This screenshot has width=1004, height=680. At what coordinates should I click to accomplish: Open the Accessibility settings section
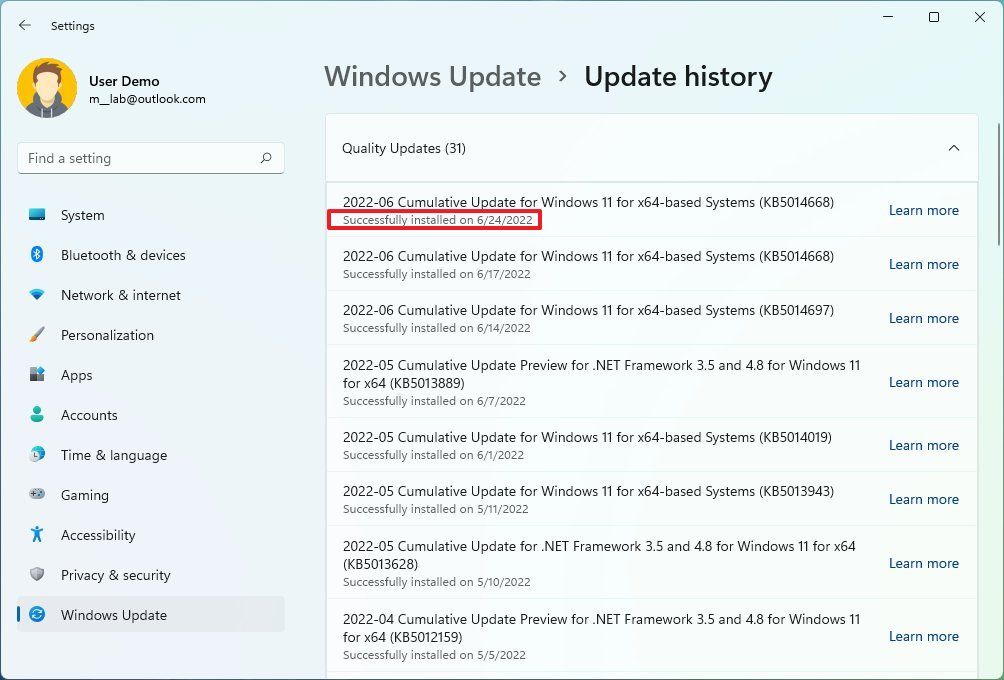[x=97, y=535]
